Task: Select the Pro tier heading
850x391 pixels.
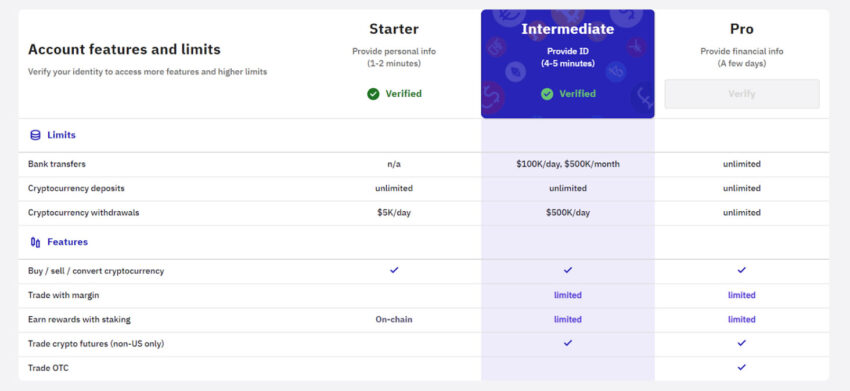Action: pos(742,29)
